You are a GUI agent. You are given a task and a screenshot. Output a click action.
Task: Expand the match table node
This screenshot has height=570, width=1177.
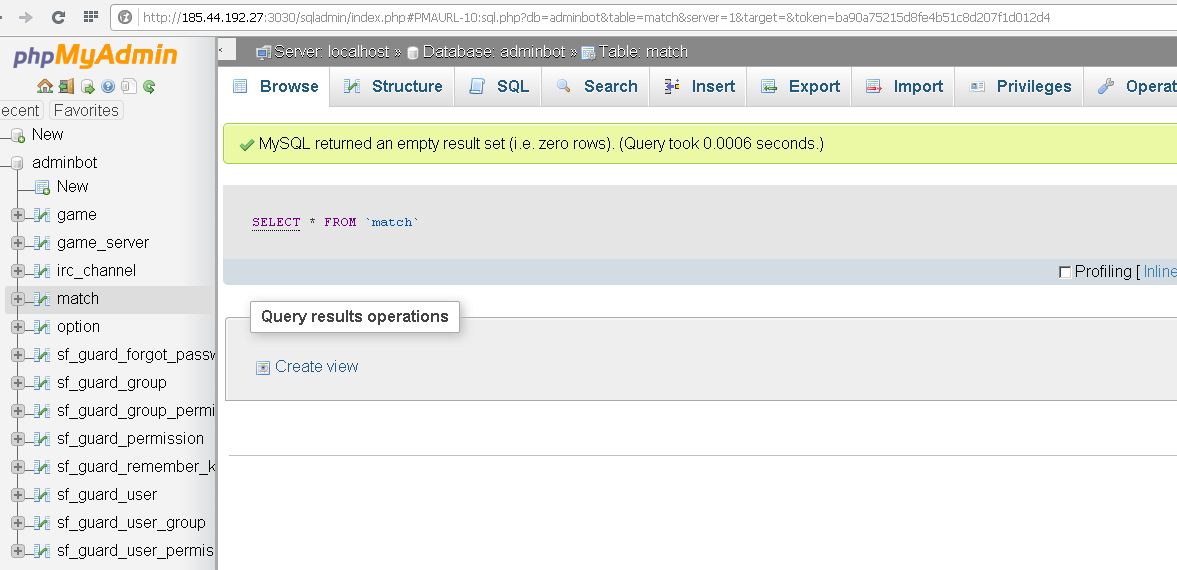click(x=18, y=299)
